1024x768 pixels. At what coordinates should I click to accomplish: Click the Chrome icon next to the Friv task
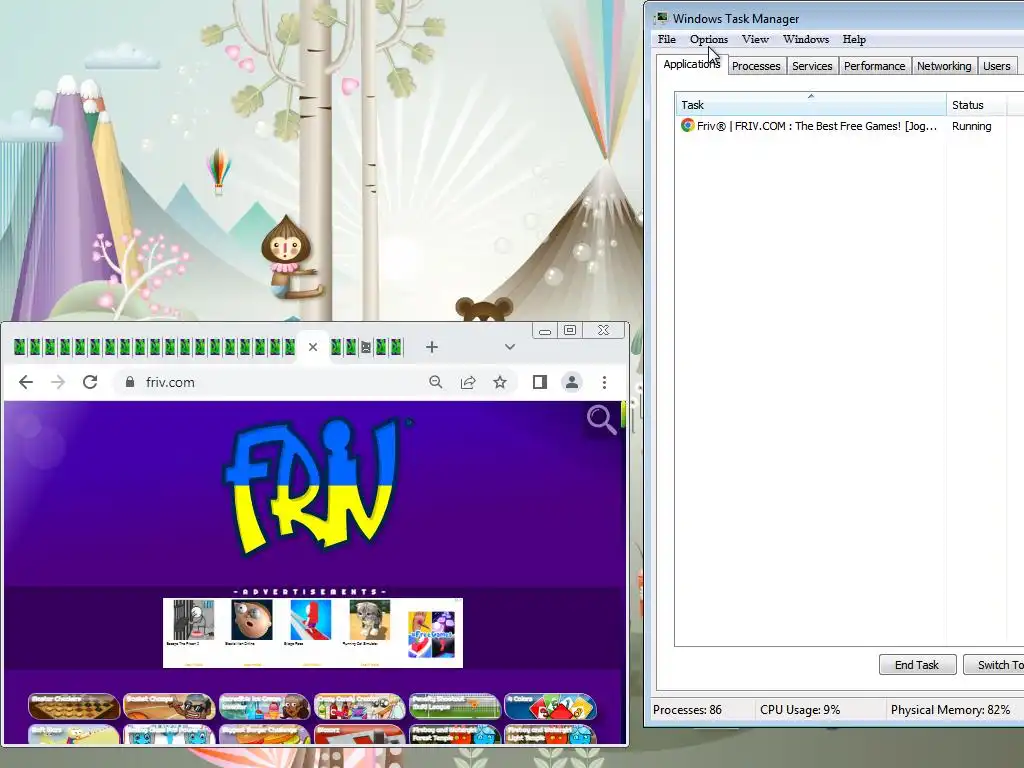tap(687, 125)
